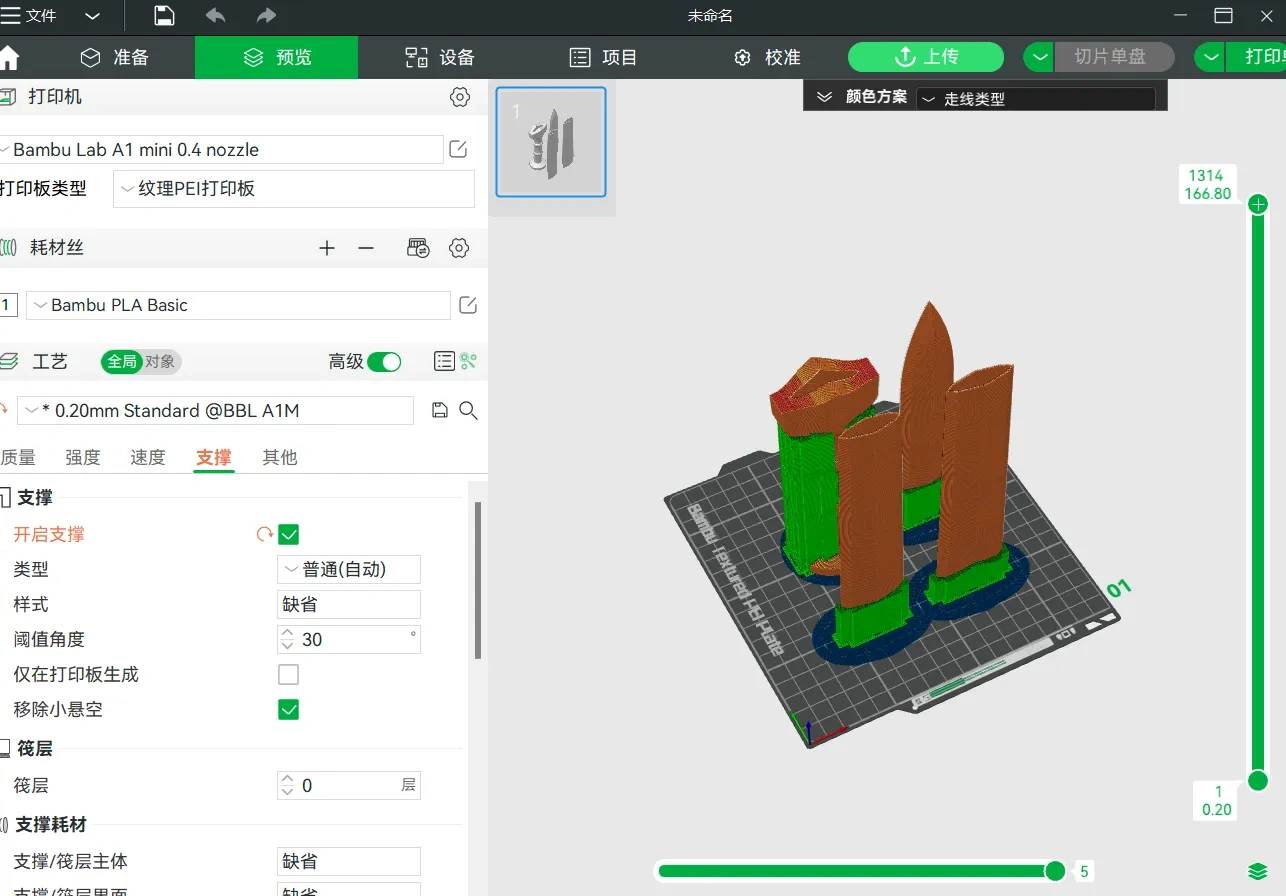Select 对象 object process mode
Viewport: 1286px width, 896px height.
(160, 361)
